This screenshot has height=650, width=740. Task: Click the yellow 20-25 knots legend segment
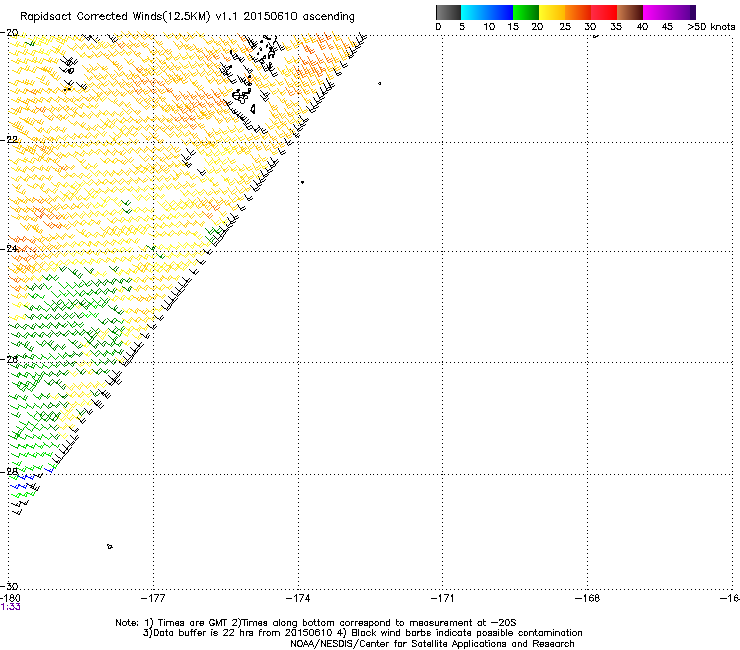pos(552,12)
